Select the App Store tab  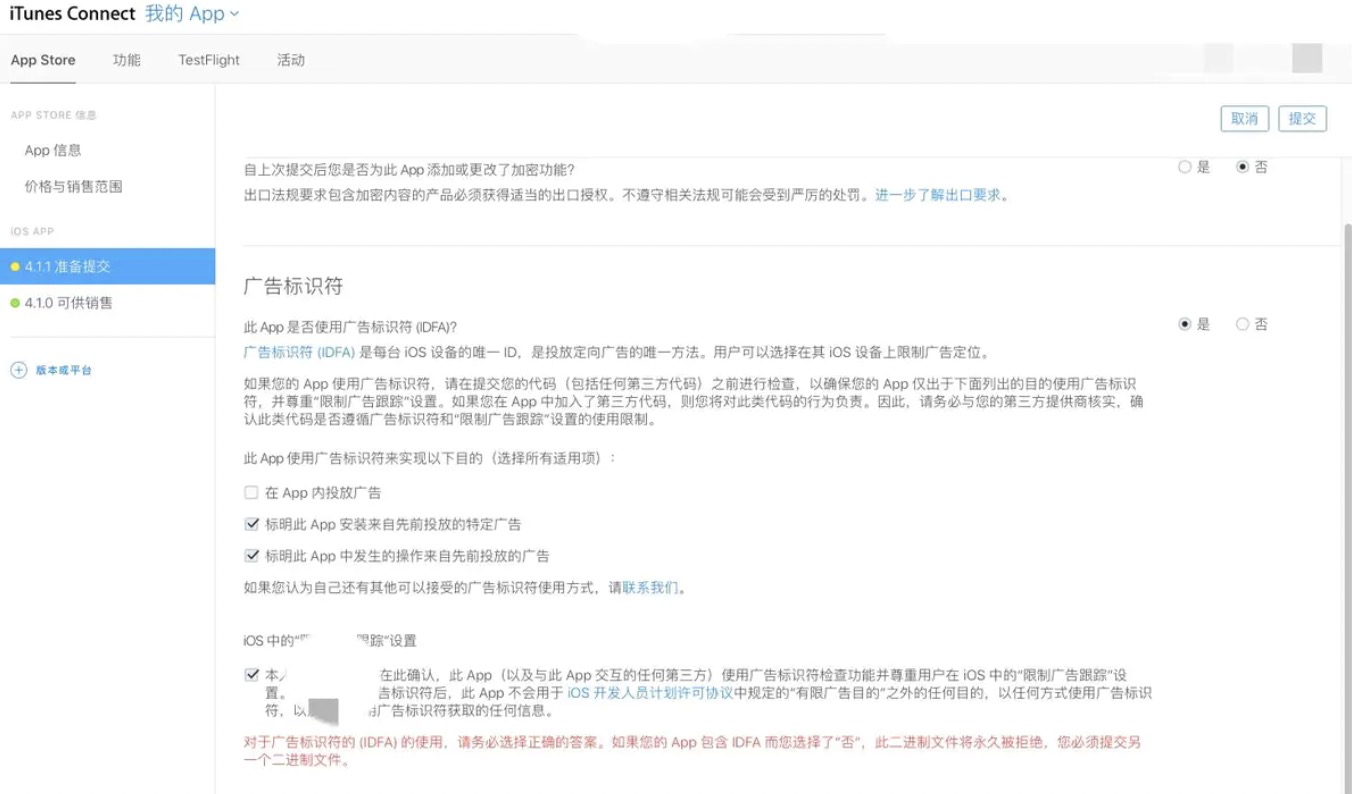[x=43, y=60]
